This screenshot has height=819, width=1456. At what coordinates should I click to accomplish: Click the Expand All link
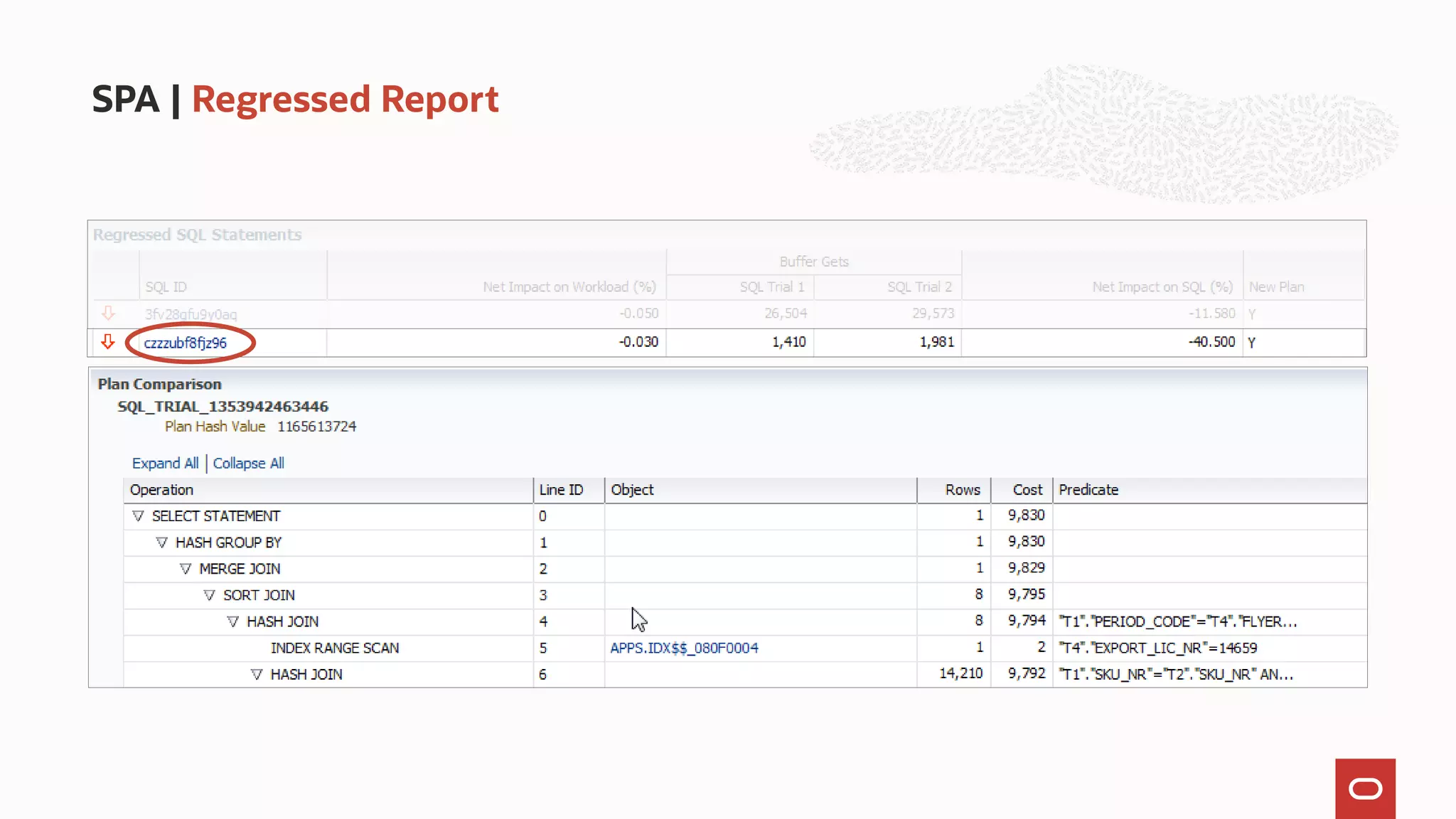click(x=165, y=464)
